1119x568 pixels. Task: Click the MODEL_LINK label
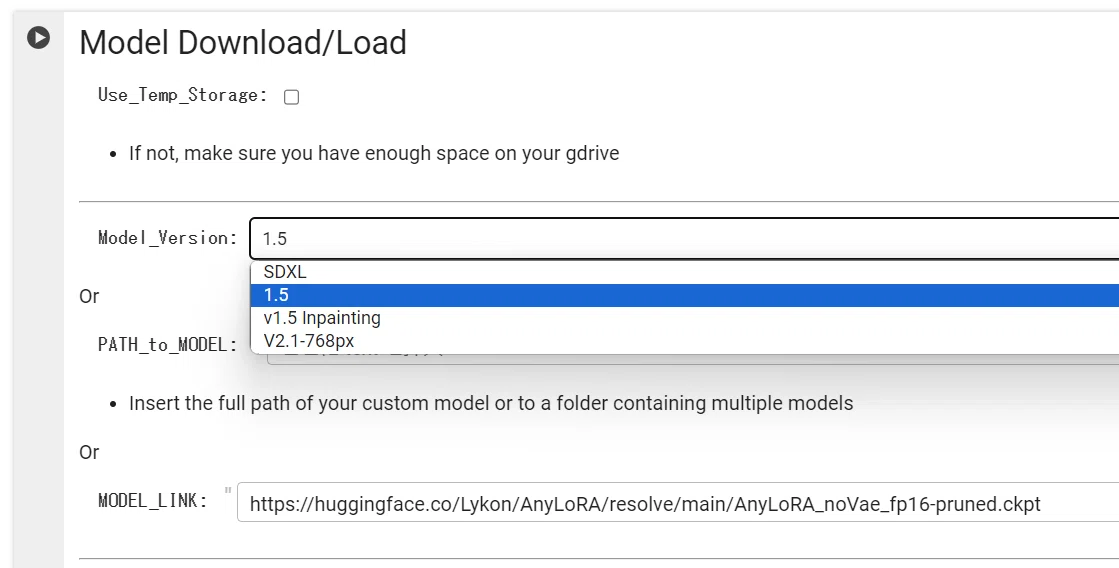153,501
